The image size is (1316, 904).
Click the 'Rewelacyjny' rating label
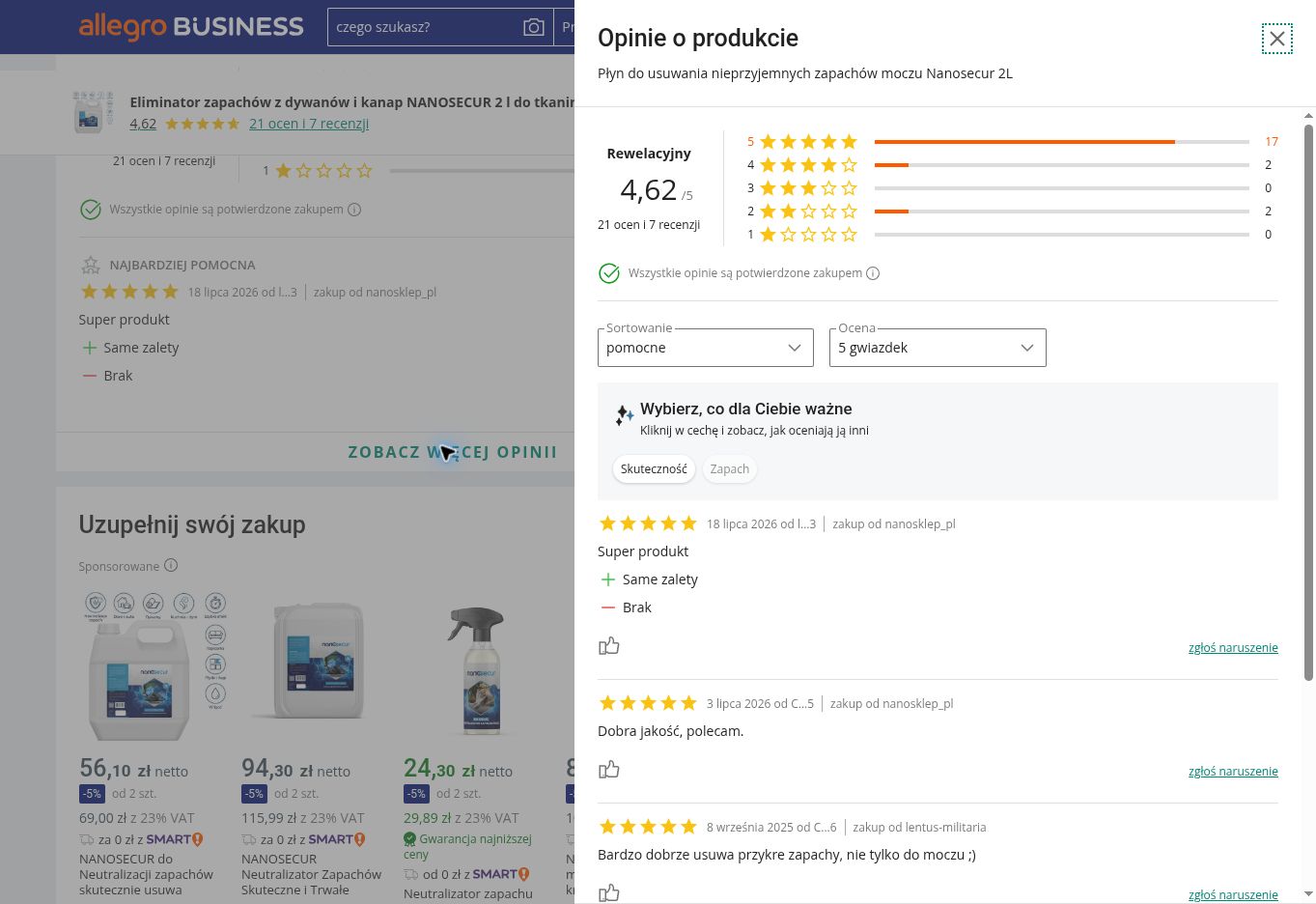(x=649, y=154)
